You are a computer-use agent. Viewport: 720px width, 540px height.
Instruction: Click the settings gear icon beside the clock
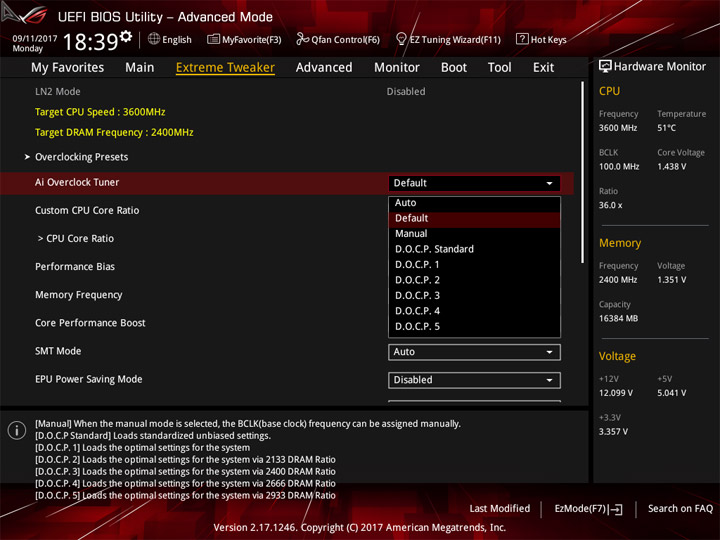pyautogui.click(x=126, y=36)
